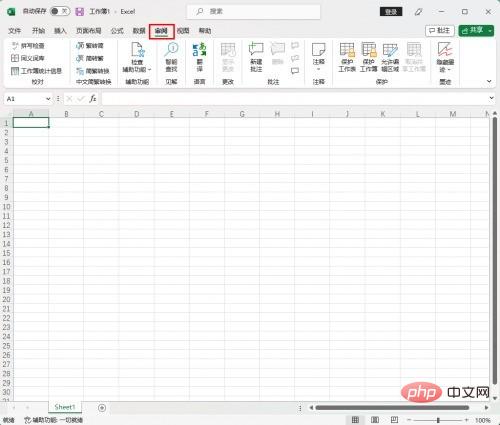Switch to the 数据 Data tab
Screen dimensions: 500x425
139,31
